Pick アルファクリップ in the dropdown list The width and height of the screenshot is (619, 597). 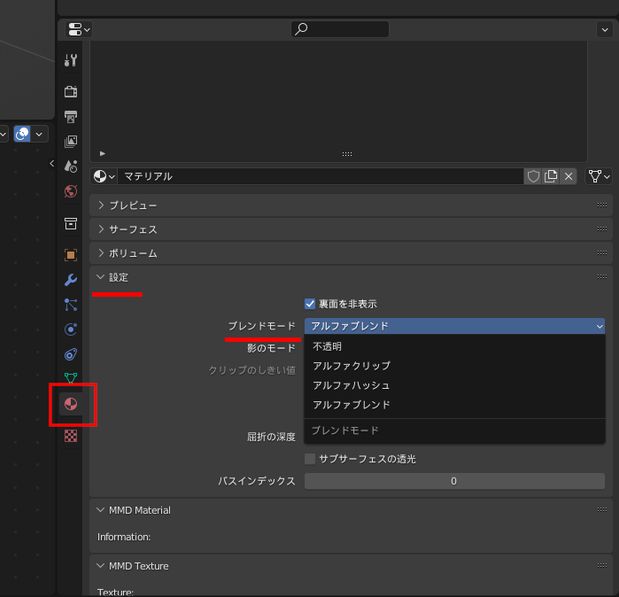(351, 366)
